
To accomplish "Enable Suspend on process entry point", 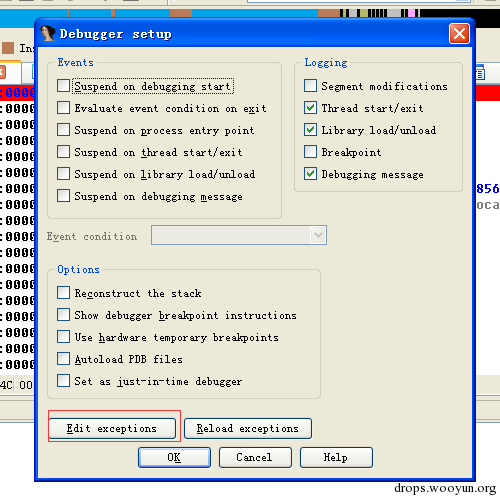I will click(x=63, y=130).
